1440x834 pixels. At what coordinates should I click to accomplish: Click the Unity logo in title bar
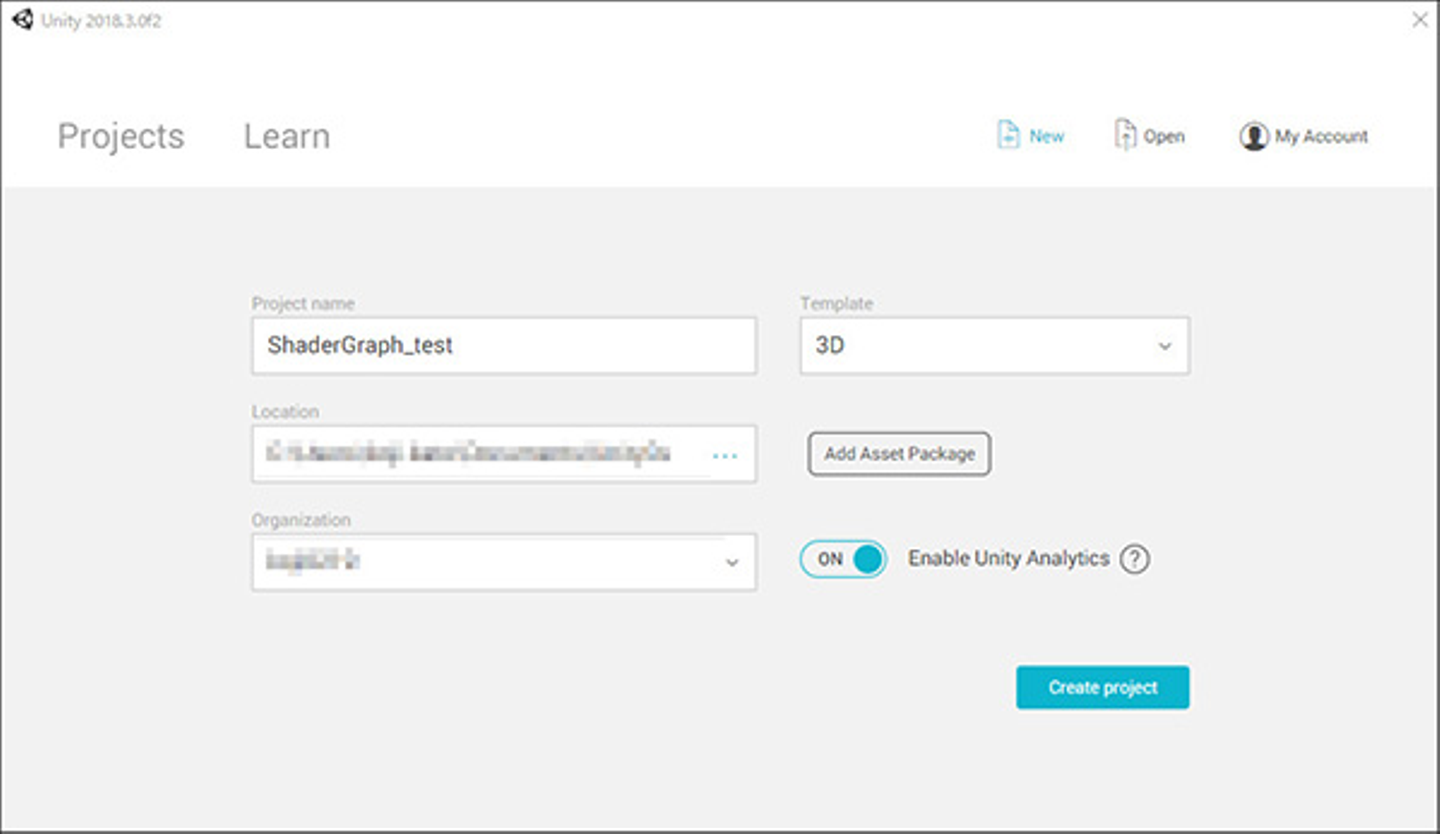pyautogui.click(x=22, y=20)
